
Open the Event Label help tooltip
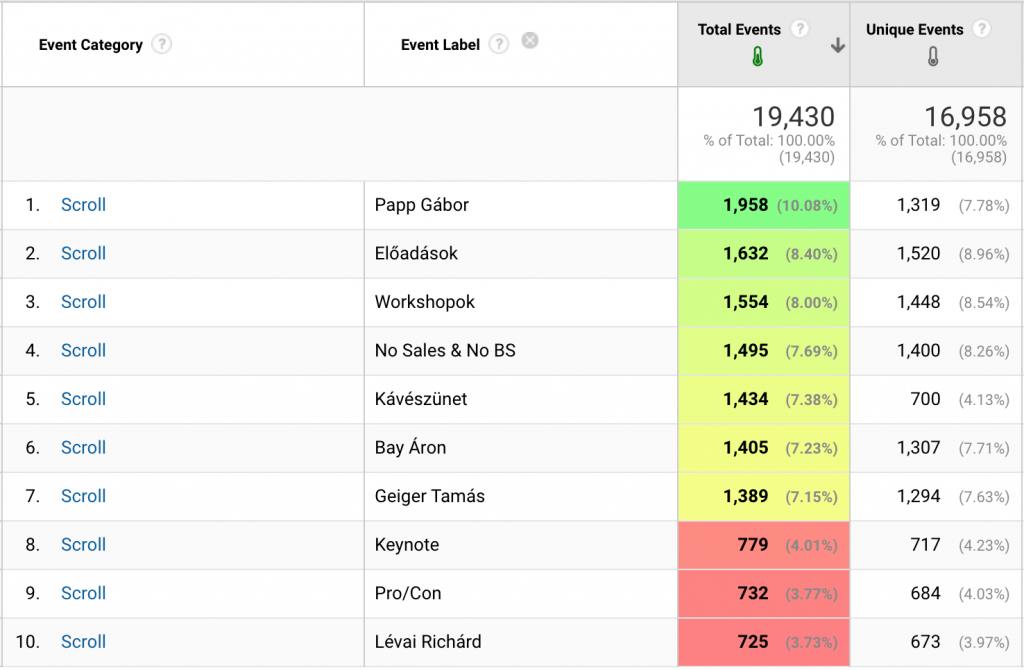498,44
